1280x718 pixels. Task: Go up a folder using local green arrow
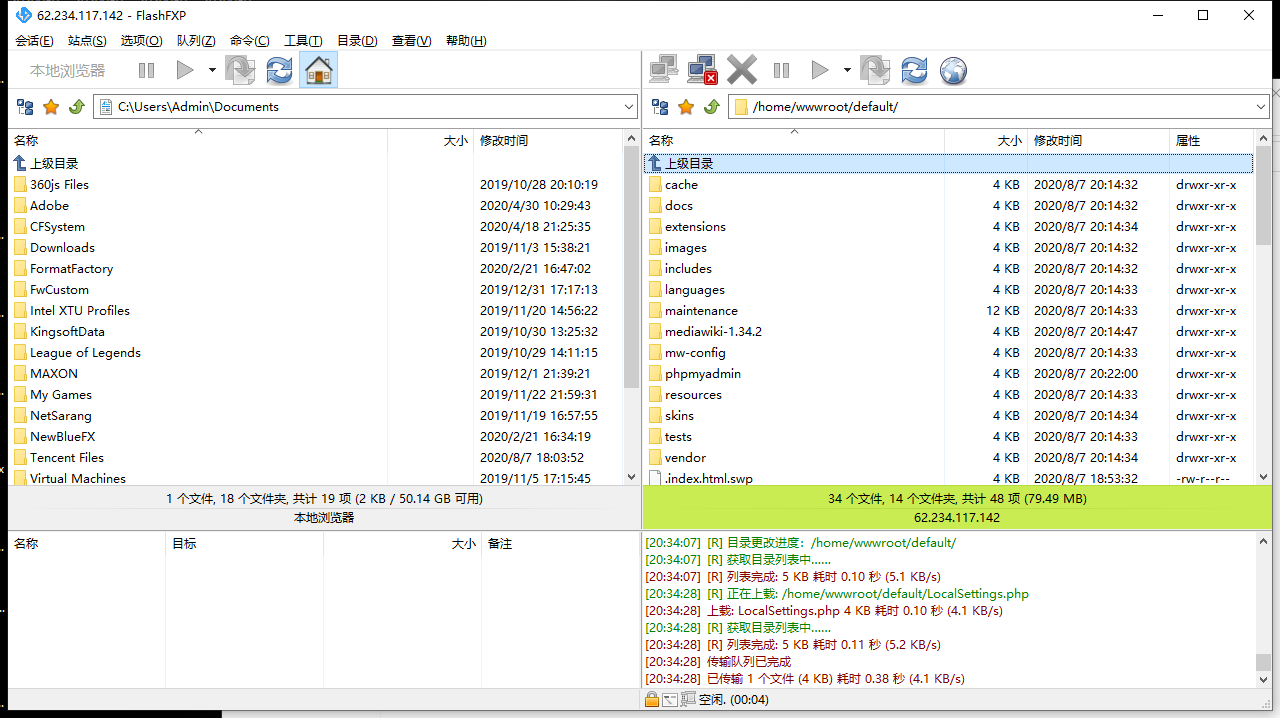76,107
